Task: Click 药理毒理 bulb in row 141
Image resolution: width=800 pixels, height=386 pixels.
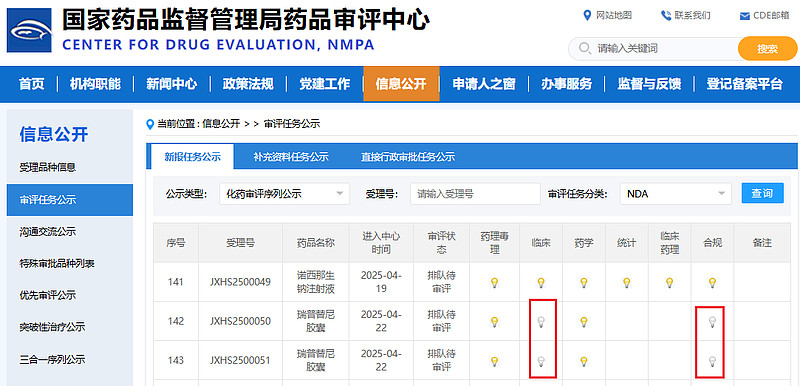Action: point(494,282)
